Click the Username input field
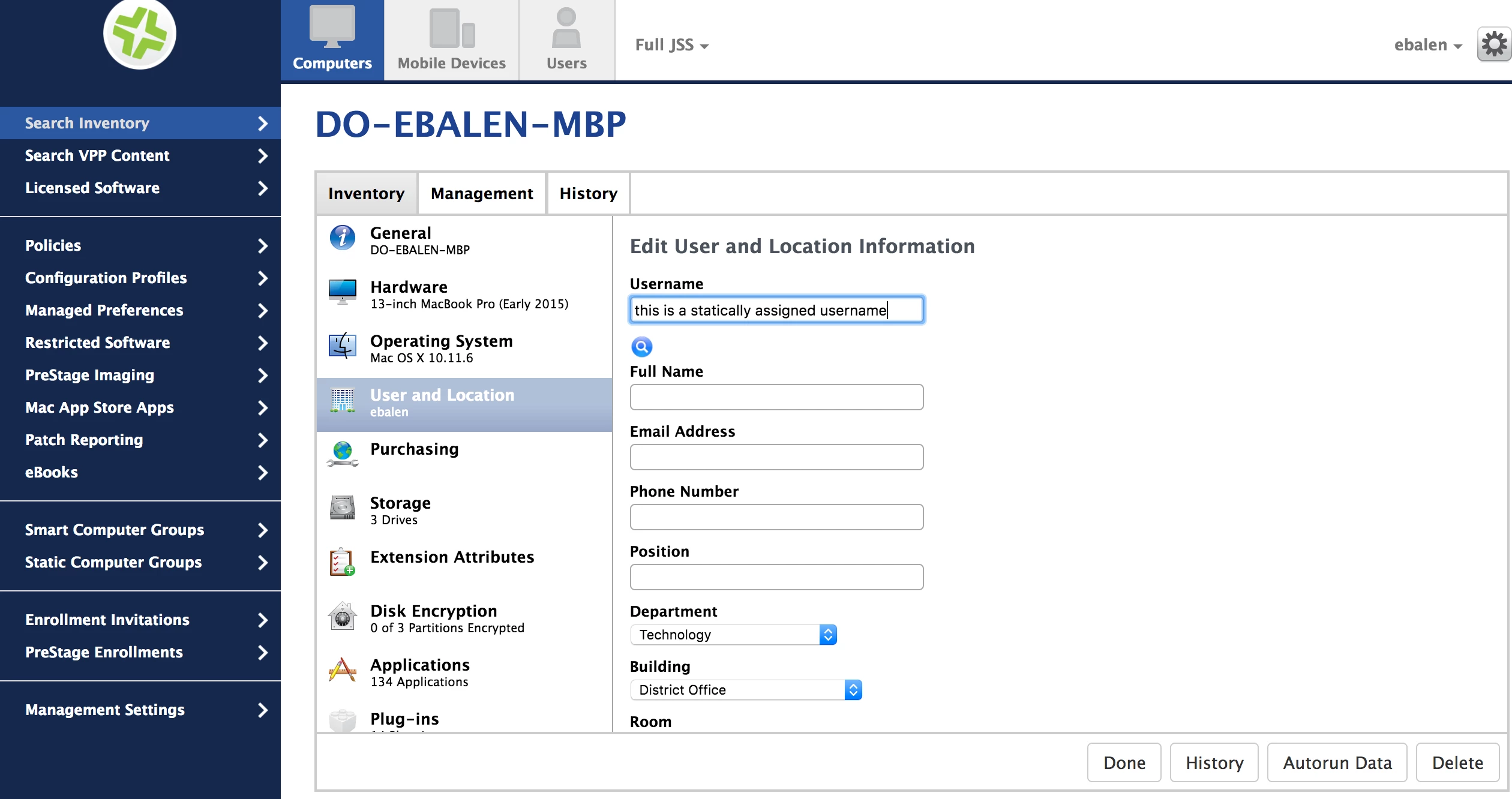The height and width of the screenshot is (799, 1512). point(776,310)
